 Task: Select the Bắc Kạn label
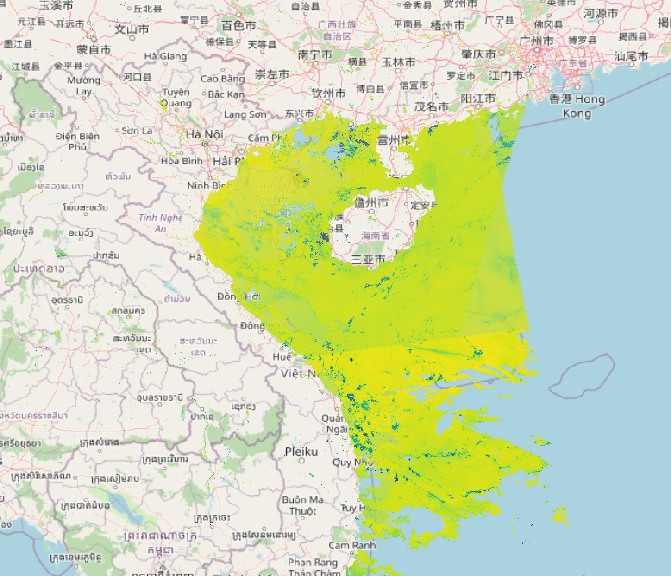pos(226,94)
